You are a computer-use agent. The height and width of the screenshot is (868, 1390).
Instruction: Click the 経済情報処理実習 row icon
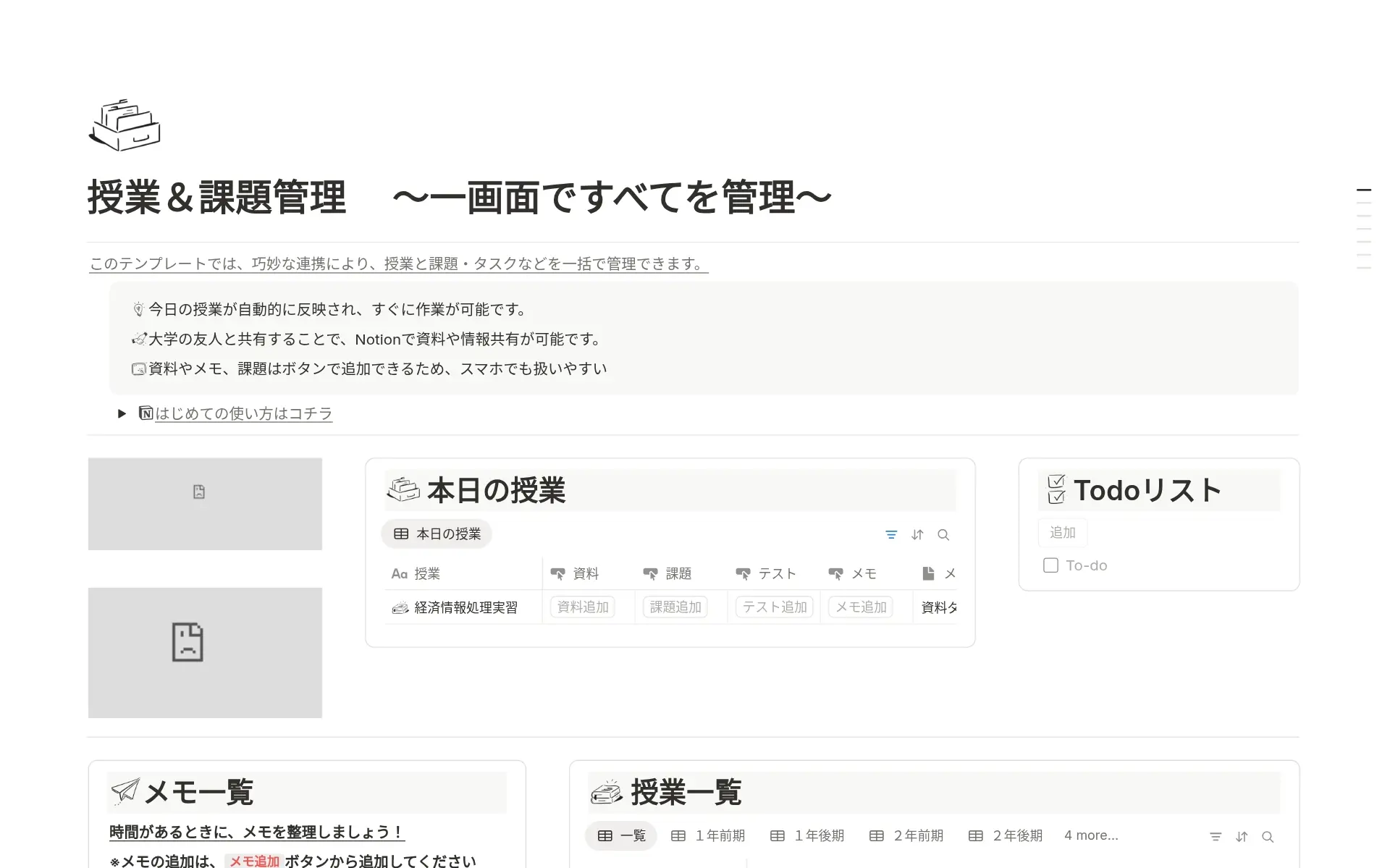[400, 608]
